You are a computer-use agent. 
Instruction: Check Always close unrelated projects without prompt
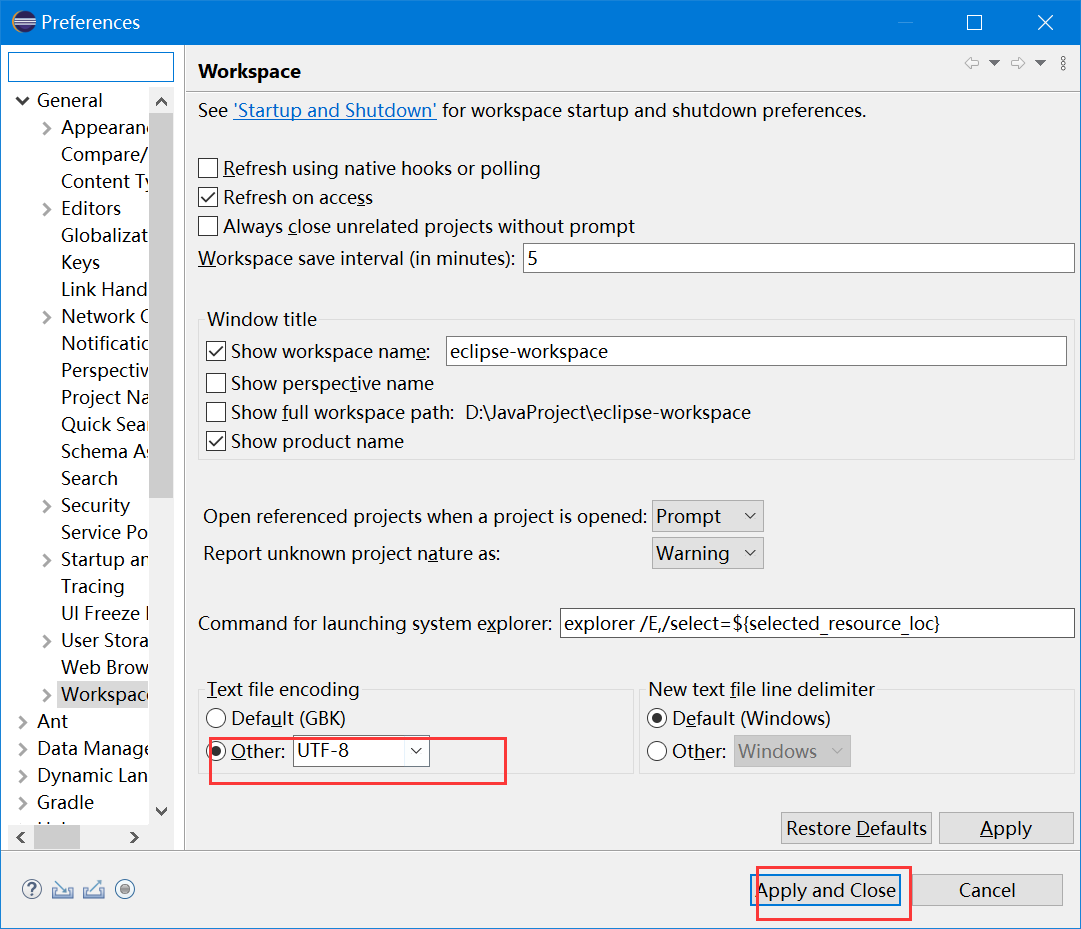(x=208, y=226)
